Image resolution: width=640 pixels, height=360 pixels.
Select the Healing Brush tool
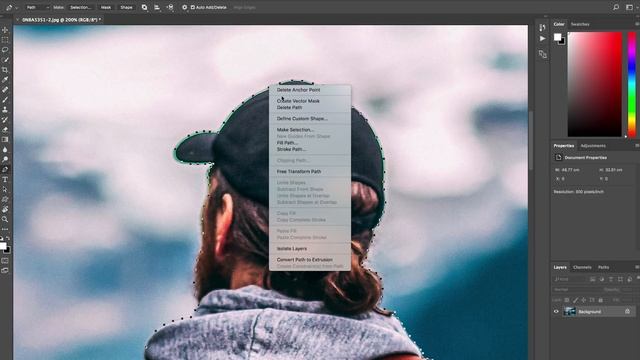click(5, 90)
